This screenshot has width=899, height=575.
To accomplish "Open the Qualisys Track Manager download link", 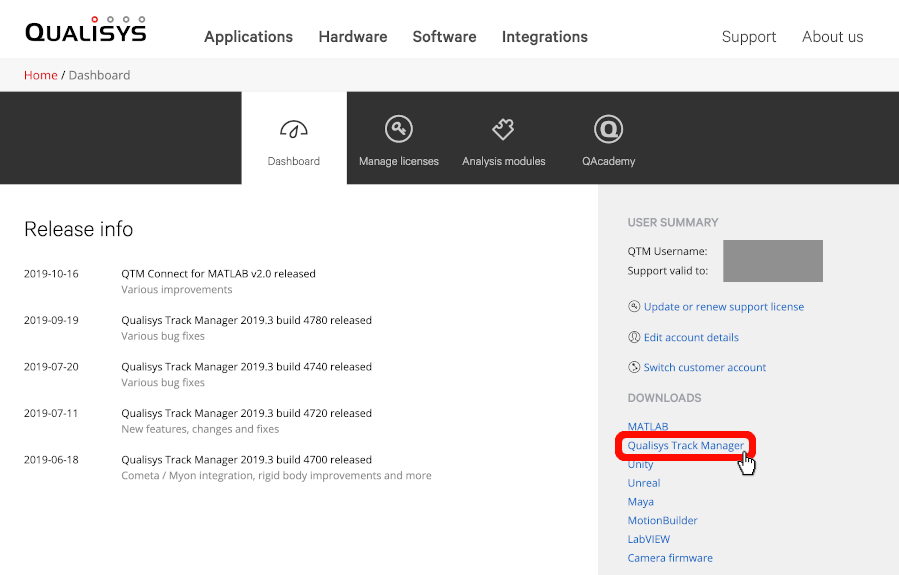I will click(685, 445).
